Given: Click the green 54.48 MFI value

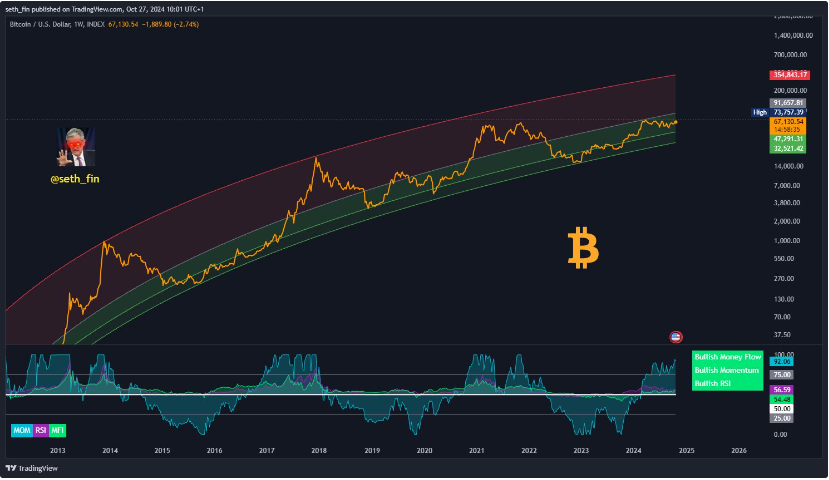Looking at the screenshot, I should tap(781, 400).
